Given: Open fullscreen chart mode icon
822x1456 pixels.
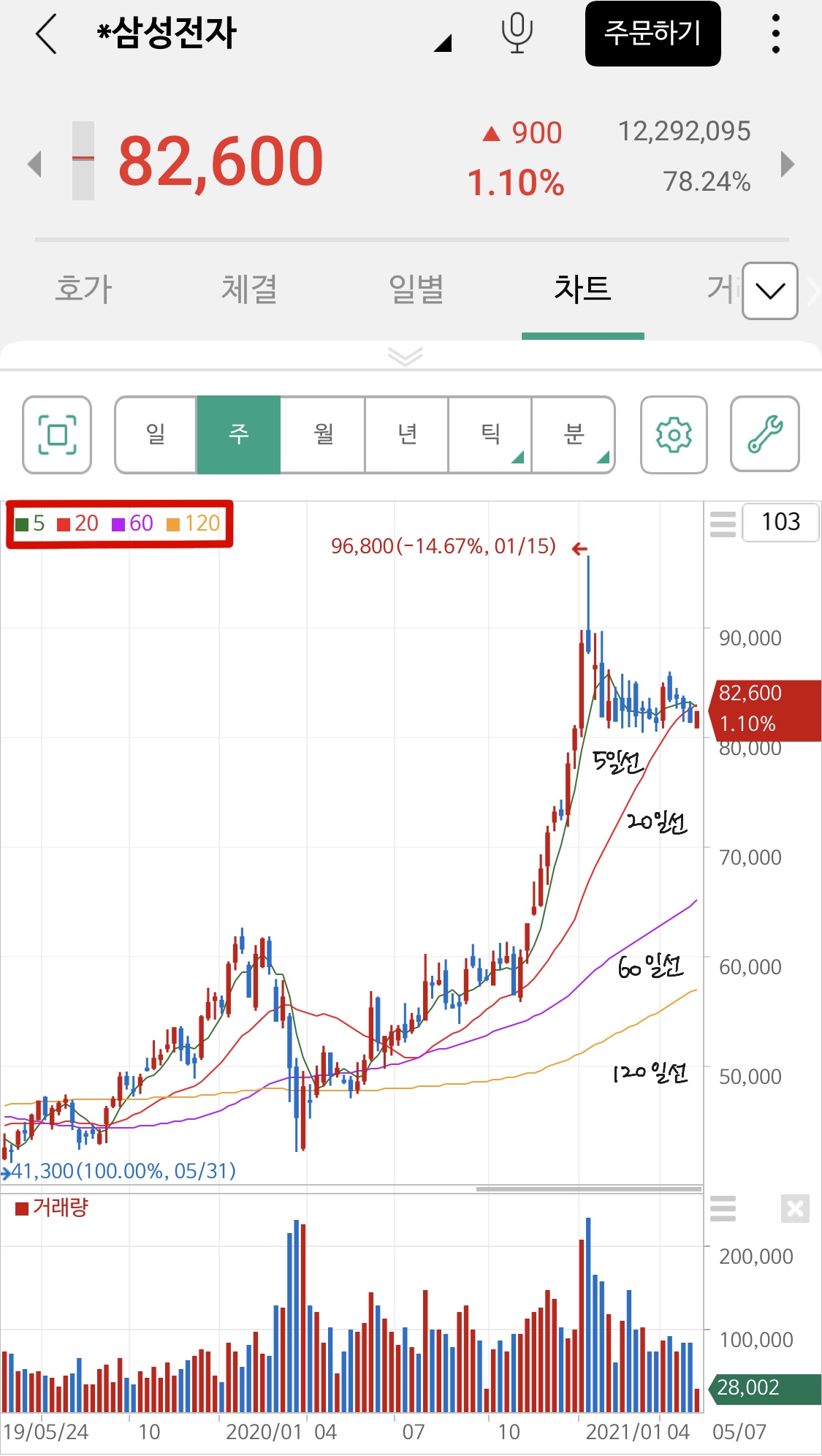Looking at the screenshot, I should [57, 435].
